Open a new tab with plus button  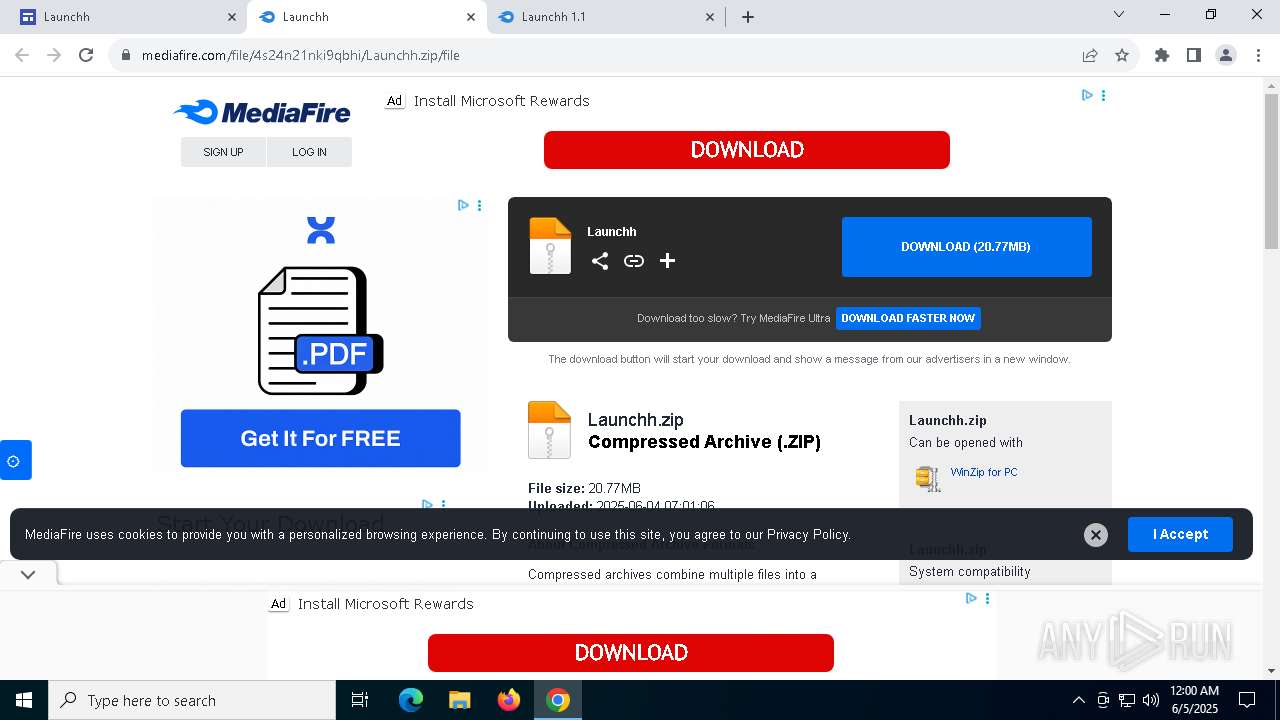(x=748, y=17)
